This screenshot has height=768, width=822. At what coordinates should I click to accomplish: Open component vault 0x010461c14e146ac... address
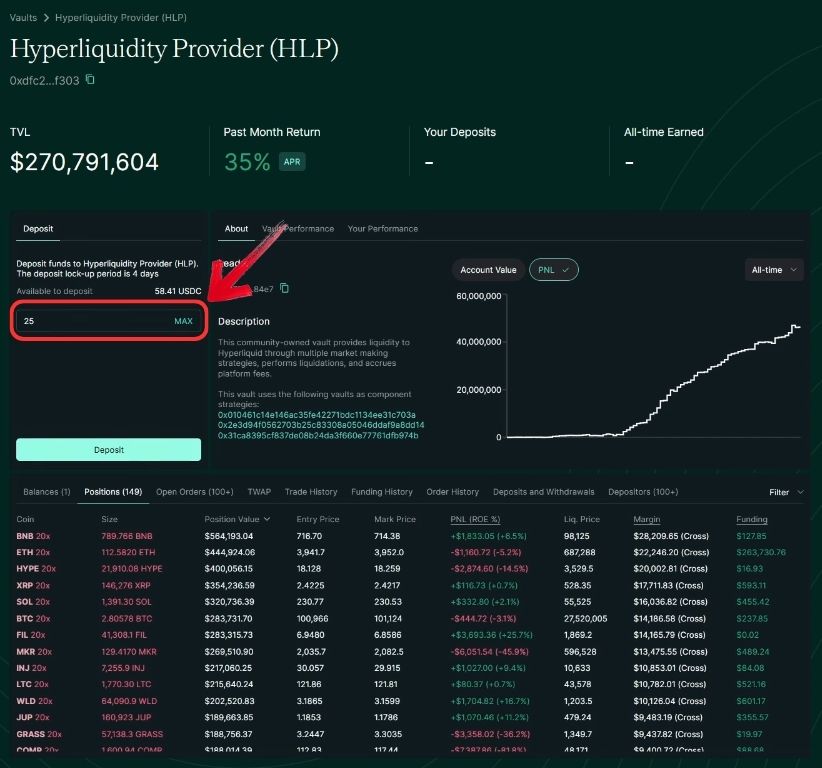coord(317,415)
